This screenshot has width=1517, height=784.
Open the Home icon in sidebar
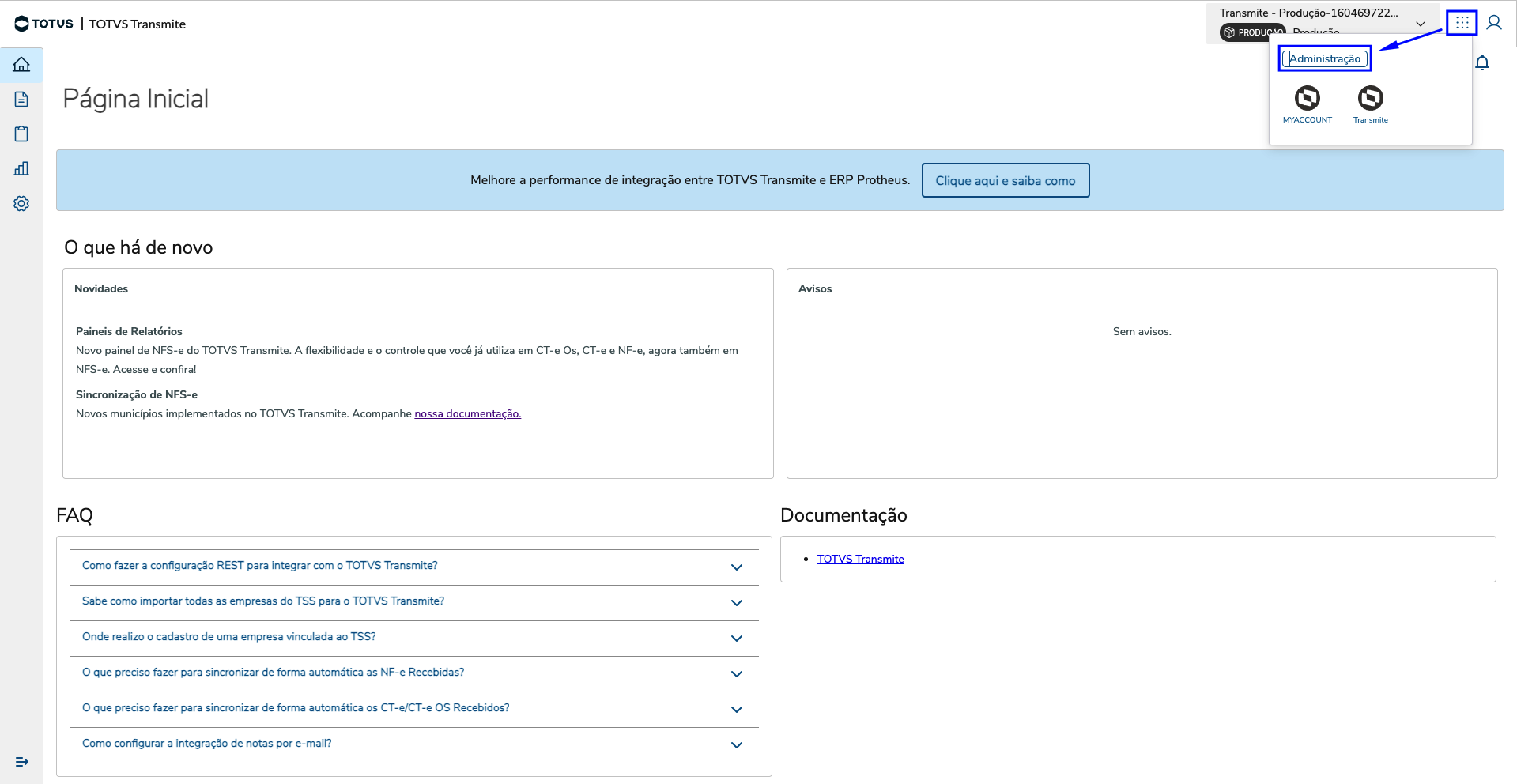[x=21, y=65]
